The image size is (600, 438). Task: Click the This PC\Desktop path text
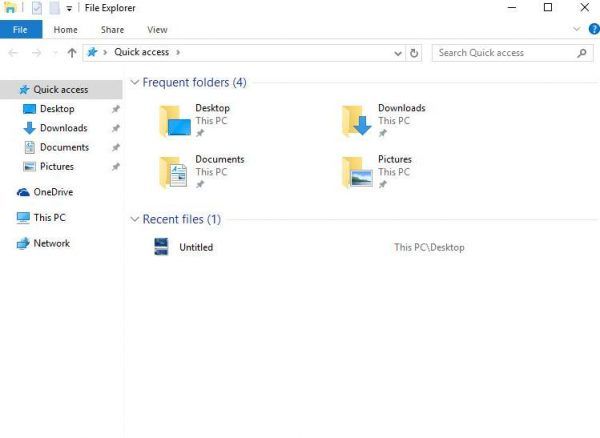coord(429,247)
